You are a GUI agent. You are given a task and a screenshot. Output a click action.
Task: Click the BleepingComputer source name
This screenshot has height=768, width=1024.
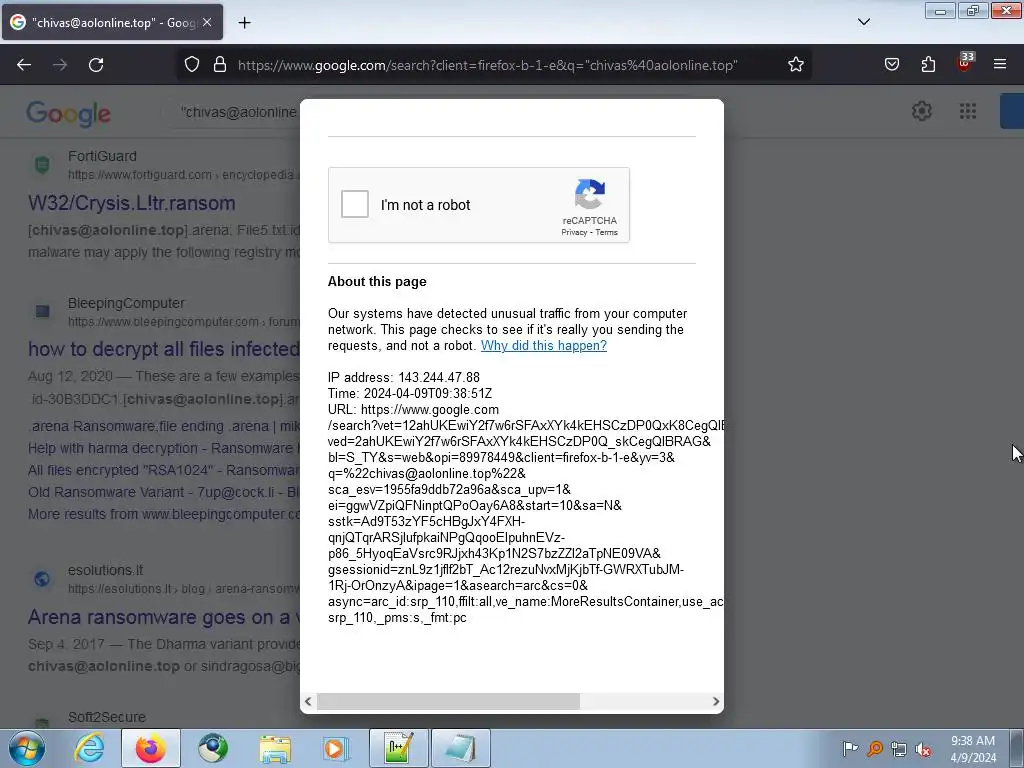[x=126, y=303]
